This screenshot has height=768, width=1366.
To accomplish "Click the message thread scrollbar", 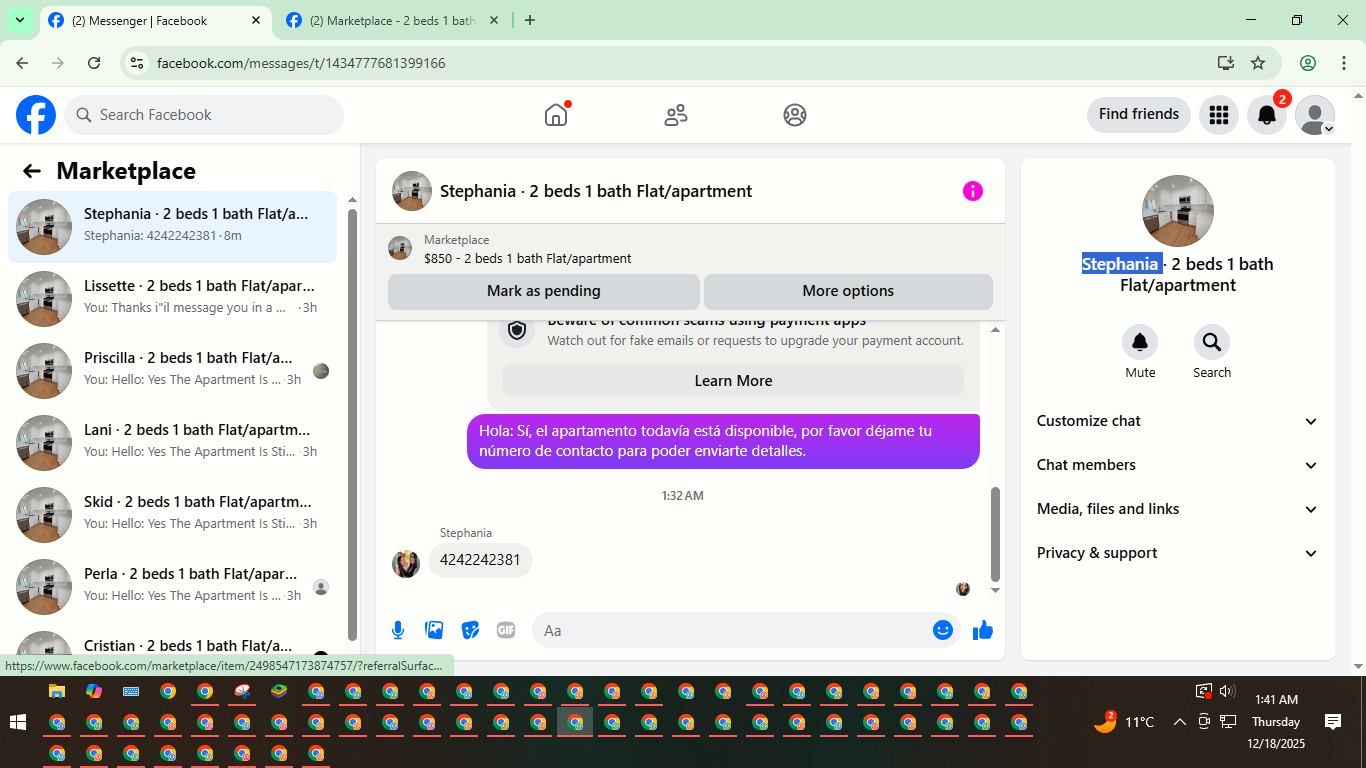I will point(995,534).
